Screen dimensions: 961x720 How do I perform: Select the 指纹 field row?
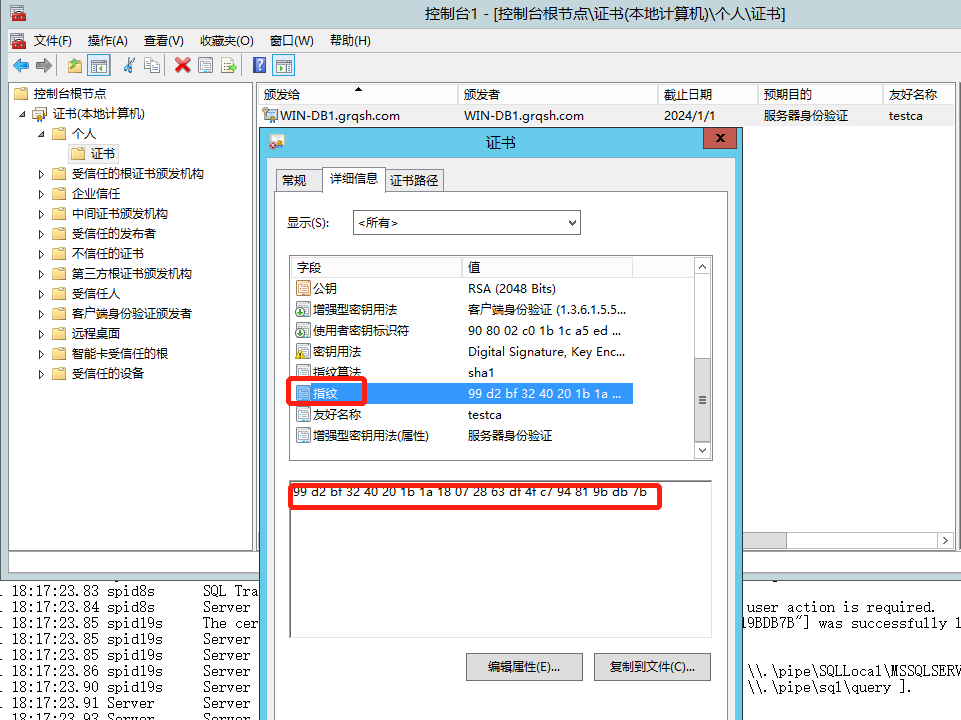pyautogui.click(x=463, y=393)
